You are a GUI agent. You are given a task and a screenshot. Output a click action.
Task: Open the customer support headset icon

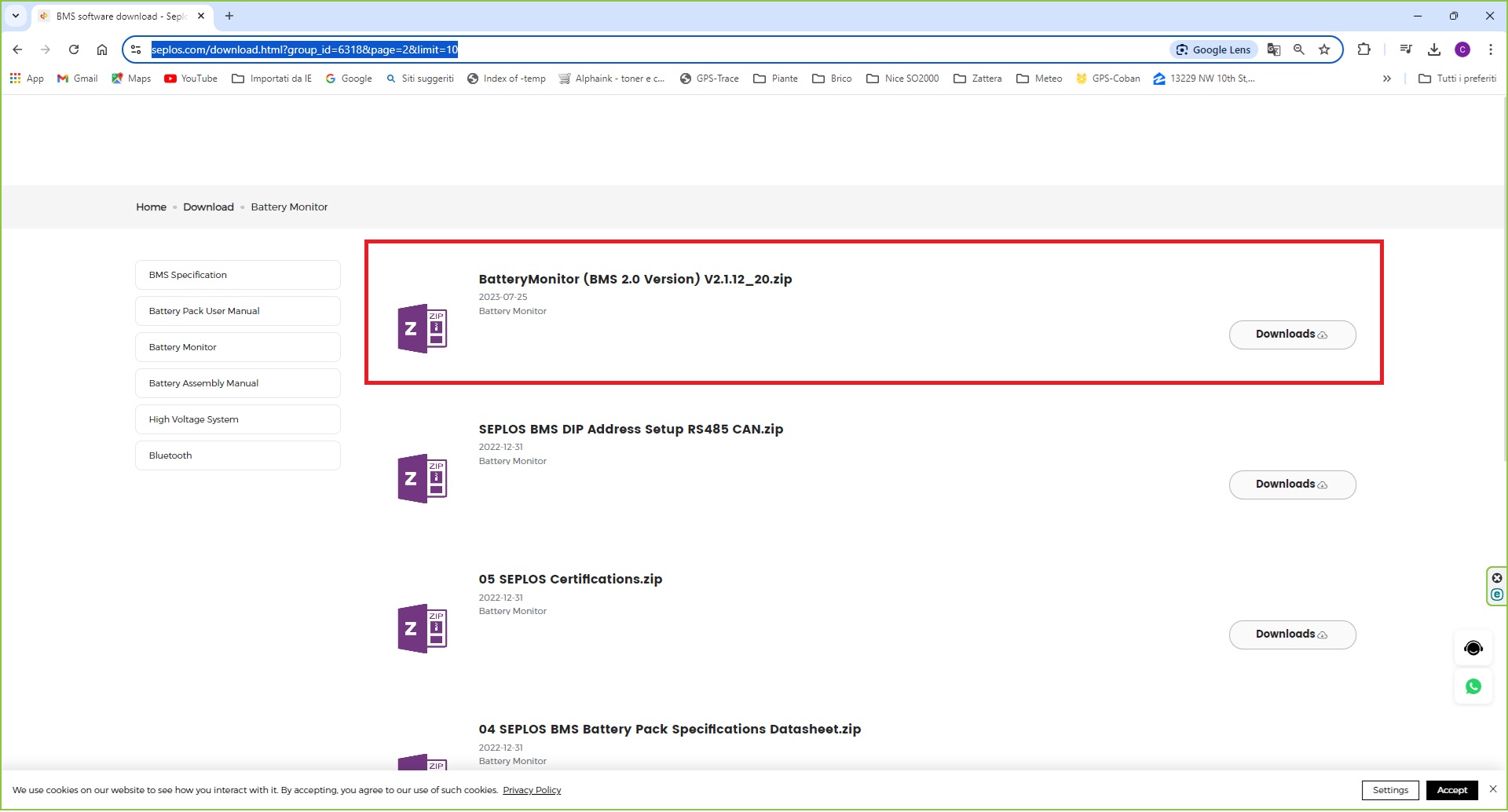point(1473,649)
